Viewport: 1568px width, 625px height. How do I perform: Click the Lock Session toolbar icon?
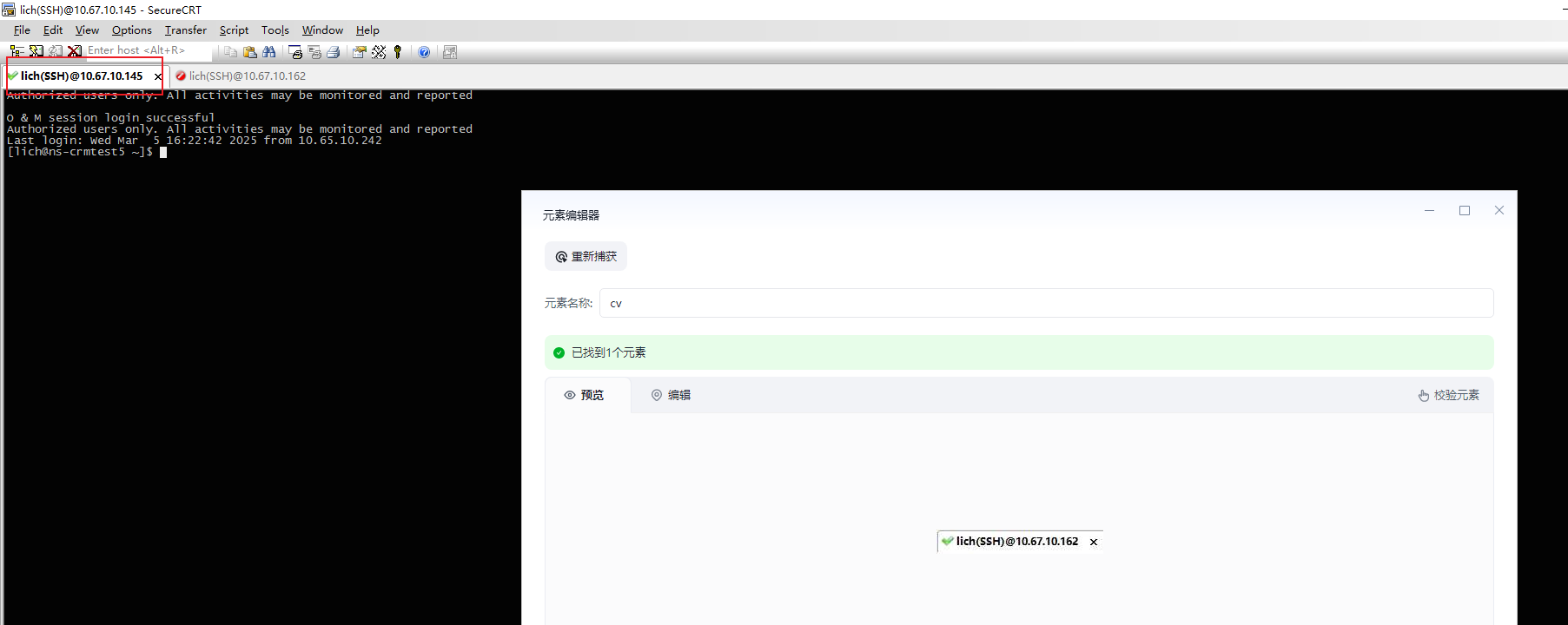(x=450, y=52)
